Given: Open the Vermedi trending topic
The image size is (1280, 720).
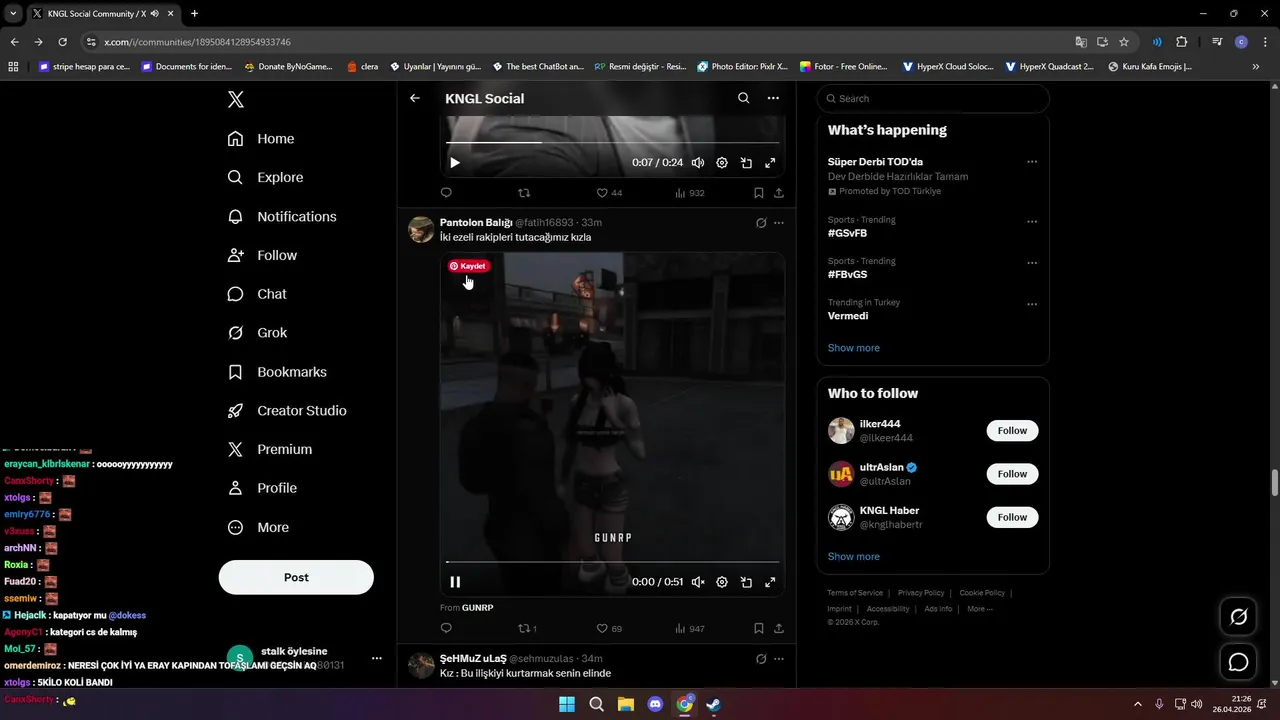Looking at the screenshot, I should (x=848, y=316).
